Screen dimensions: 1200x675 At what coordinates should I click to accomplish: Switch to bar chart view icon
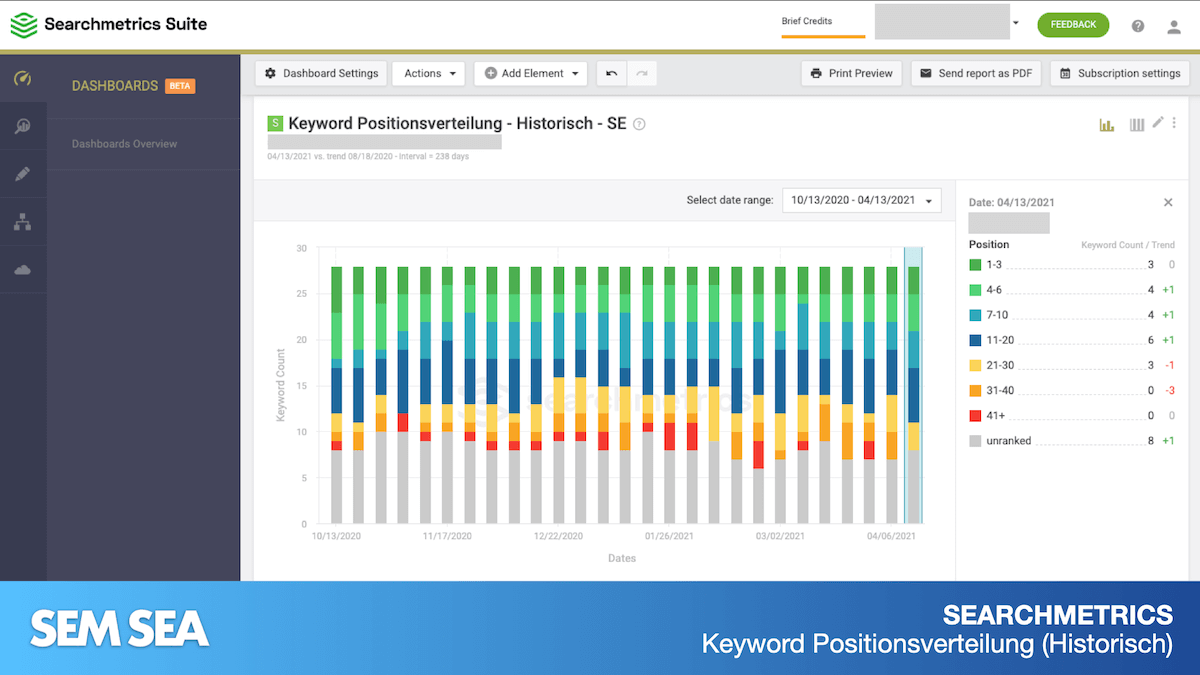click(1107, 125)
